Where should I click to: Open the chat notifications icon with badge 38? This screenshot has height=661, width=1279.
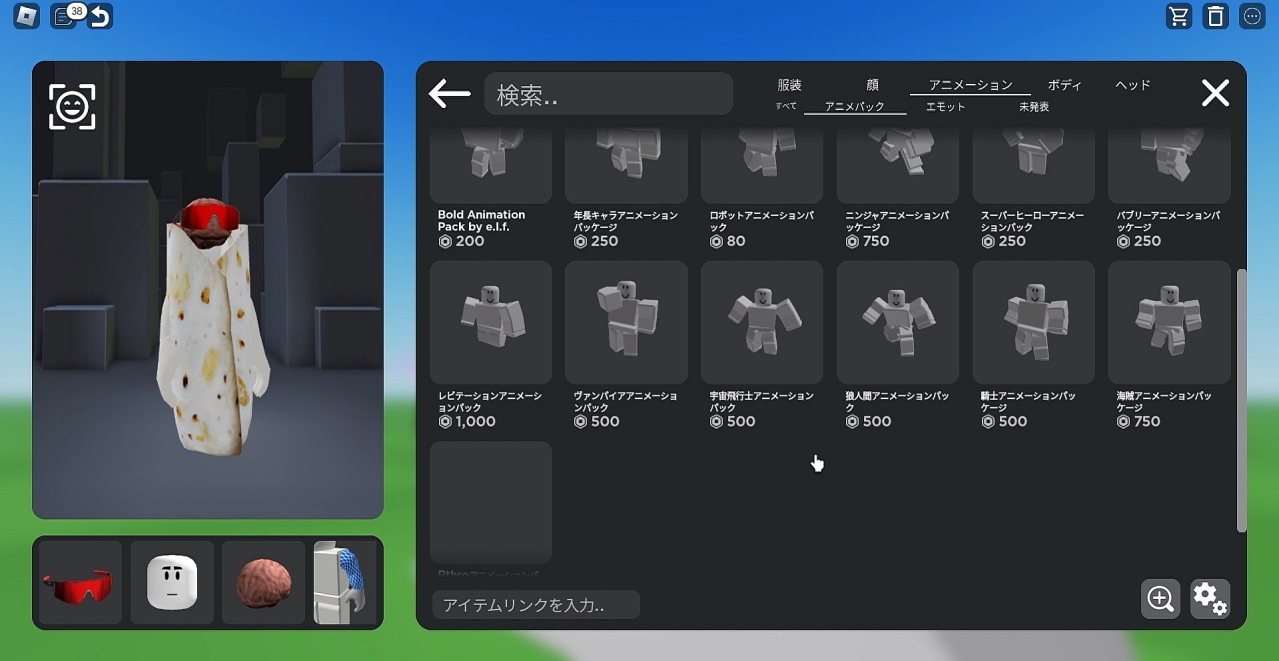(x=66, y=16)
